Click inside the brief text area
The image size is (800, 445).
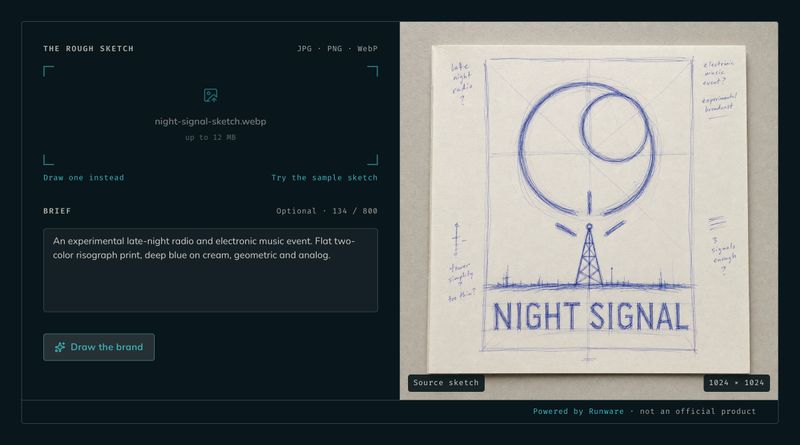click(x=210, y=270)
